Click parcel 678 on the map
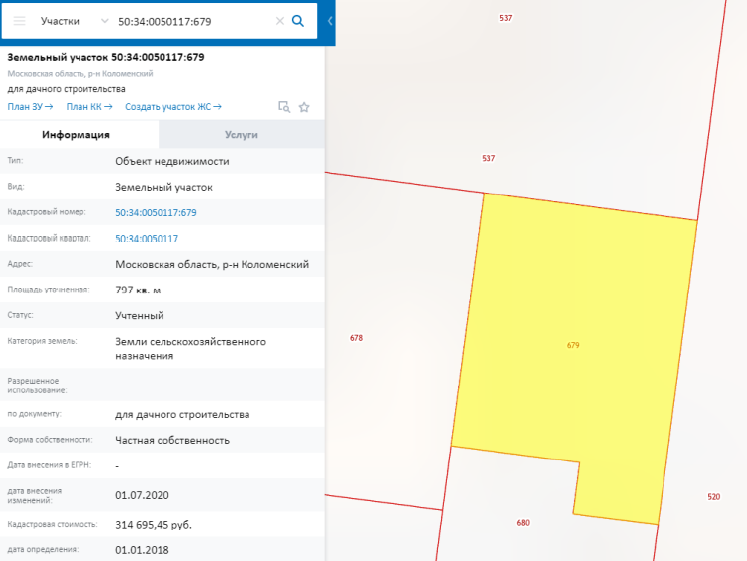Image resolution: width=747 pixels, height=561 pixels. pyautogui.click(x=380, y=338)
